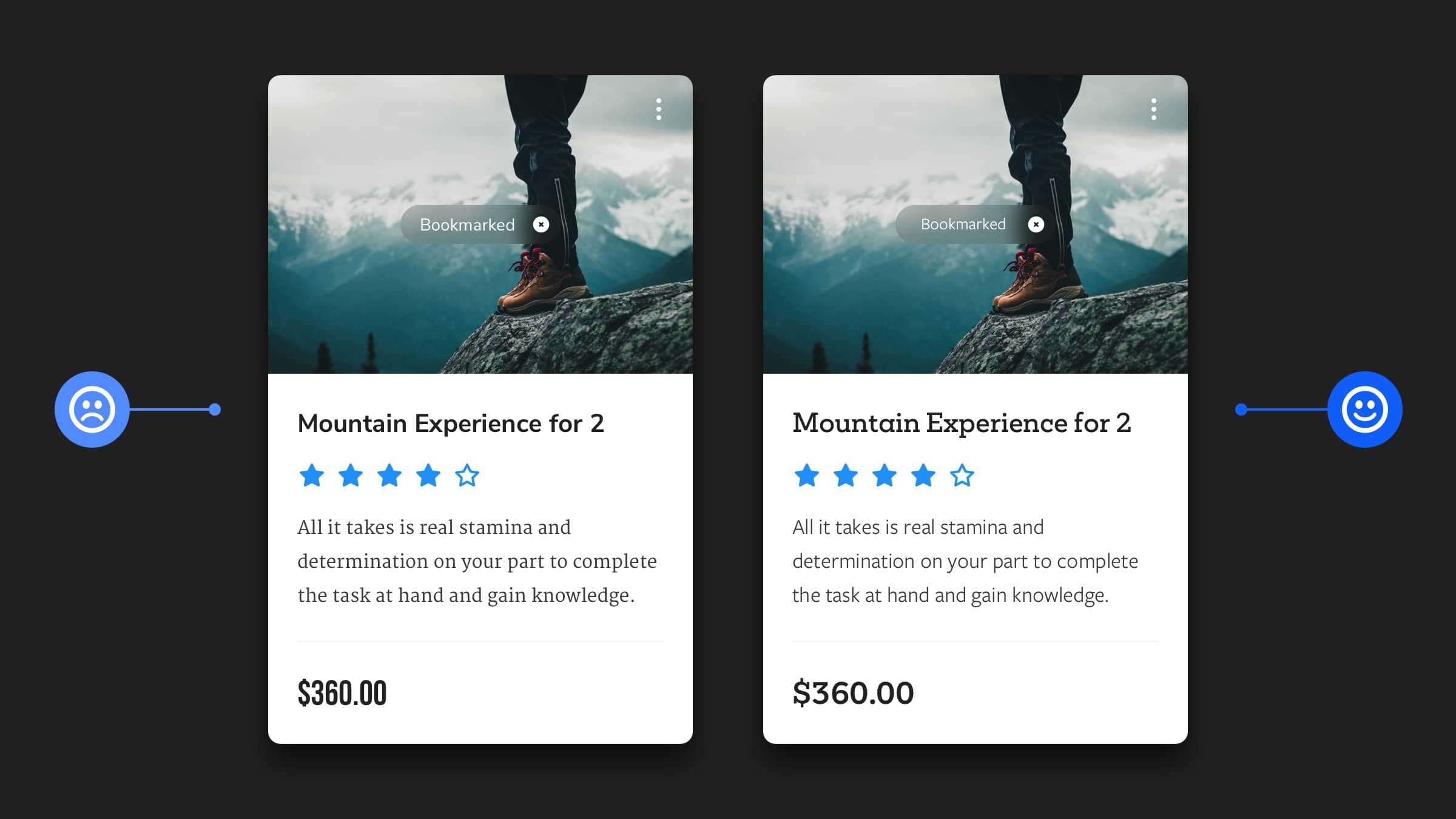Select the empty fifth star on right card
This screenshot has height=819, width=1456.
(x=962, y=475)
